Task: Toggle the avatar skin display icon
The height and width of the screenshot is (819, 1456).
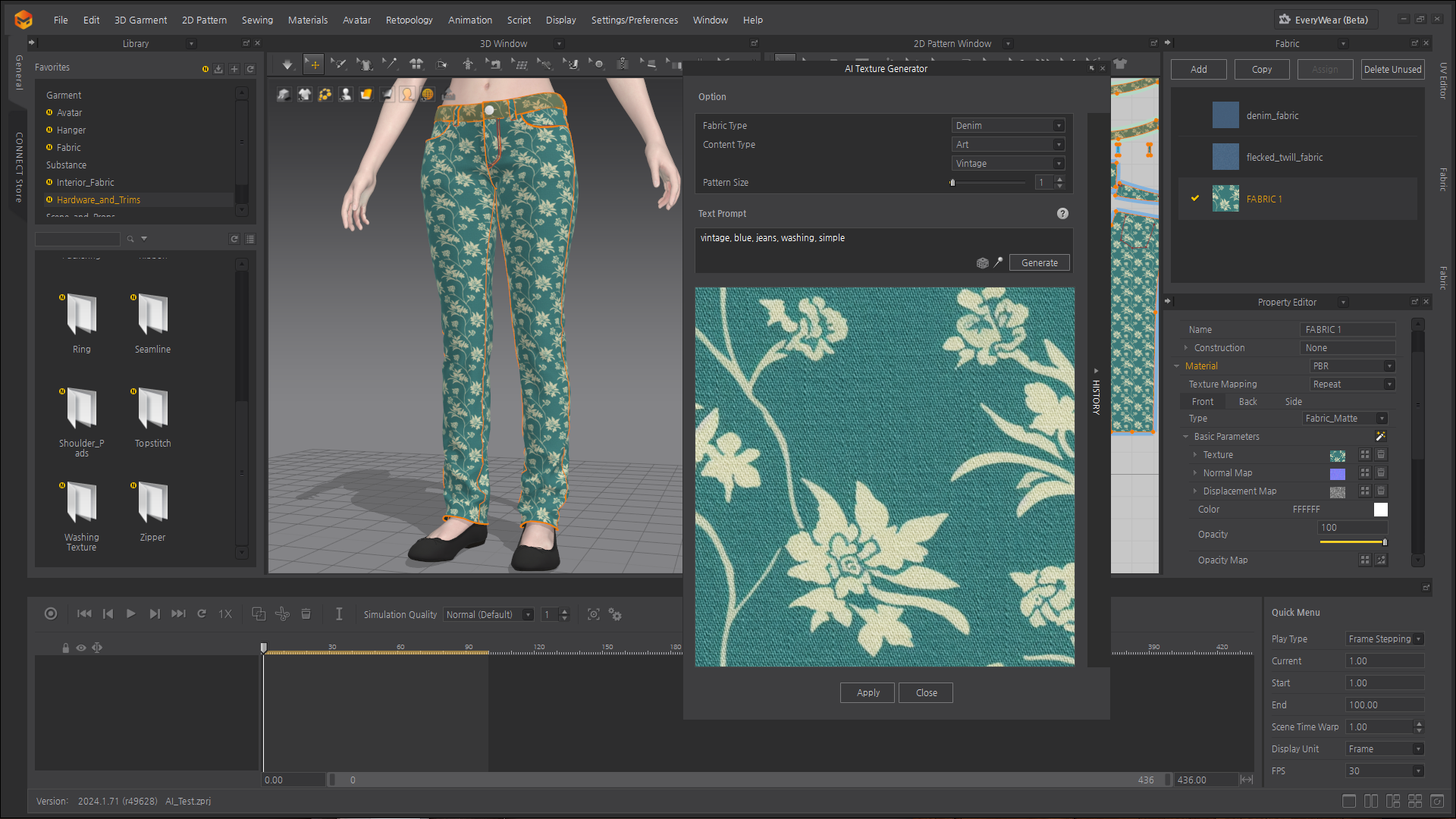Action: [407, 94]
